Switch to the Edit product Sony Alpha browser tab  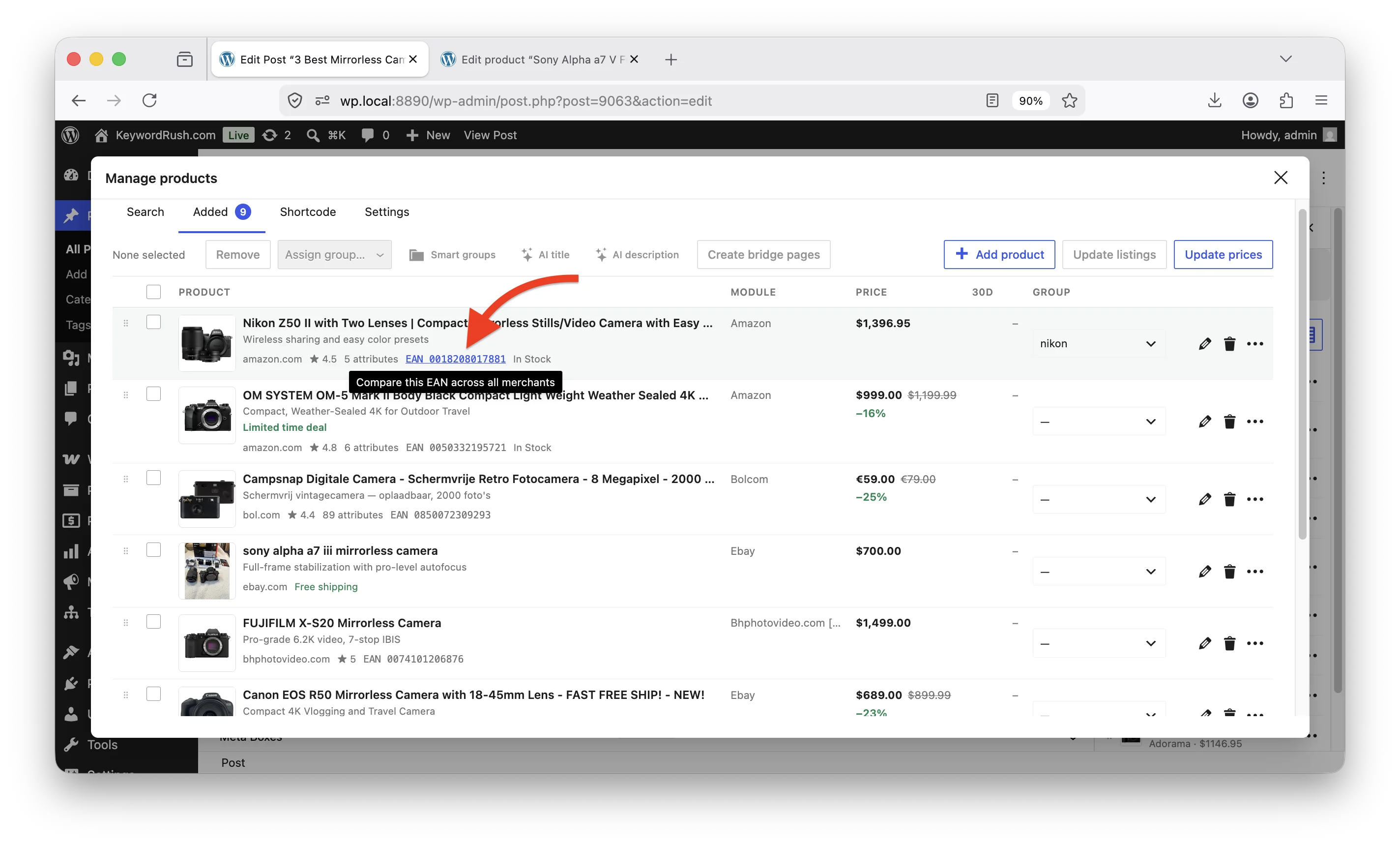pyautogui.click(x=540, y=59)
